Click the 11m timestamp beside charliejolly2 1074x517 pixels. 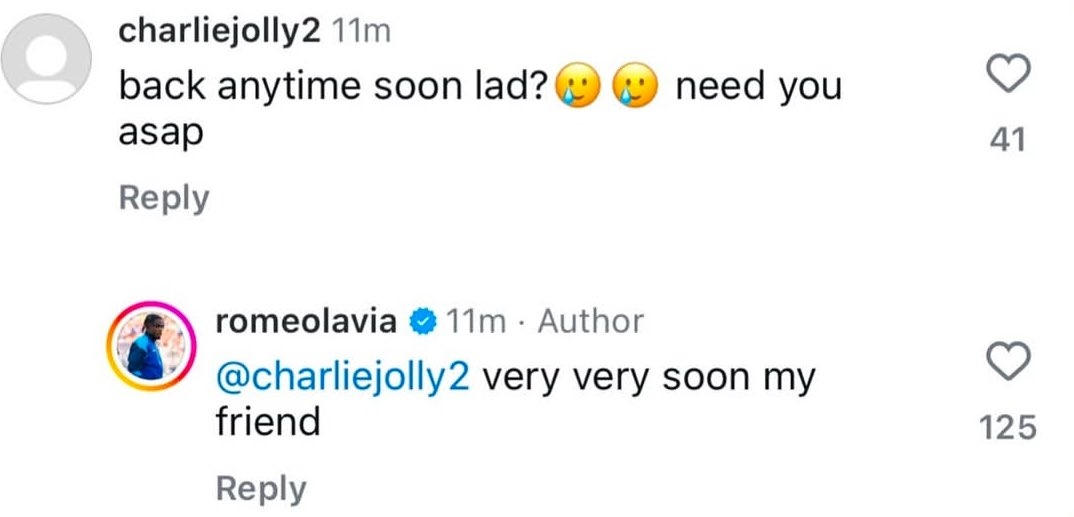[360, 32]
